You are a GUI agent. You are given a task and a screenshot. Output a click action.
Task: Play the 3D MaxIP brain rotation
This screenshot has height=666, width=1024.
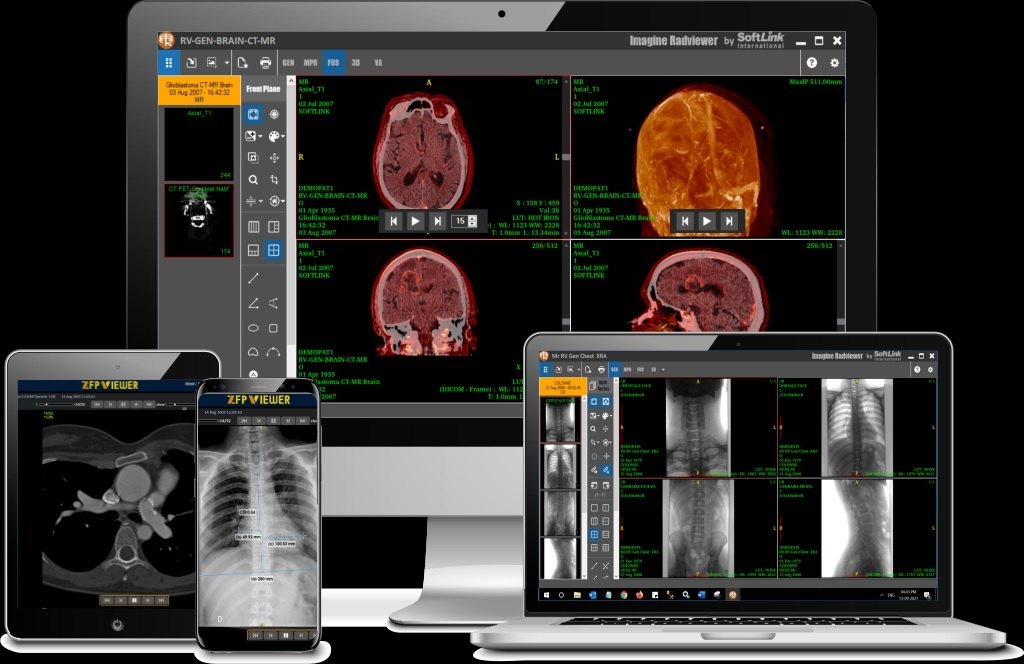707,221
